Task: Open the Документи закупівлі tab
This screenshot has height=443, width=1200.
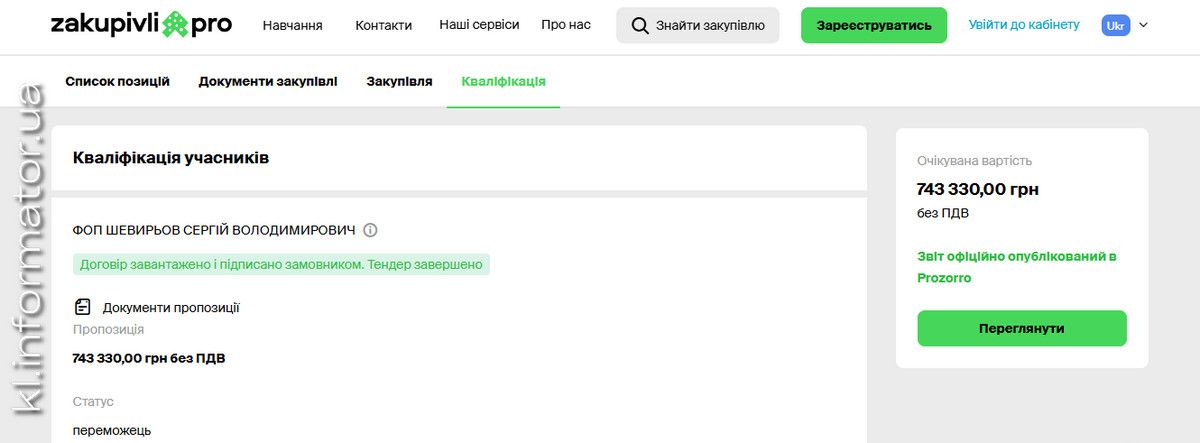Action: [268, 81]
